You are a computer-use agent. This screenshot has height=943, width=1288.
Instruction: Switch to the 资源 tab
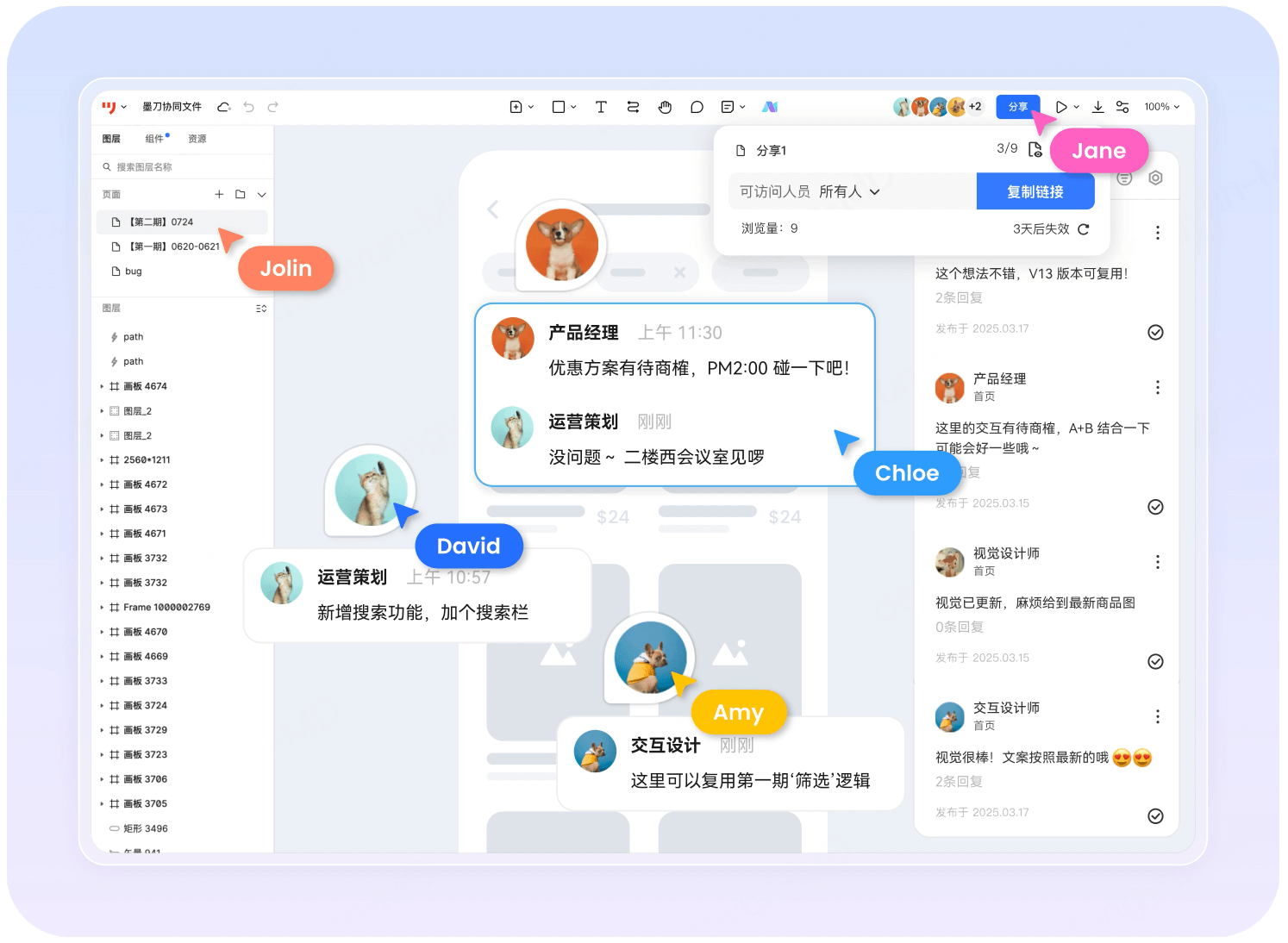pyautogui.click(x=197, y=138)
